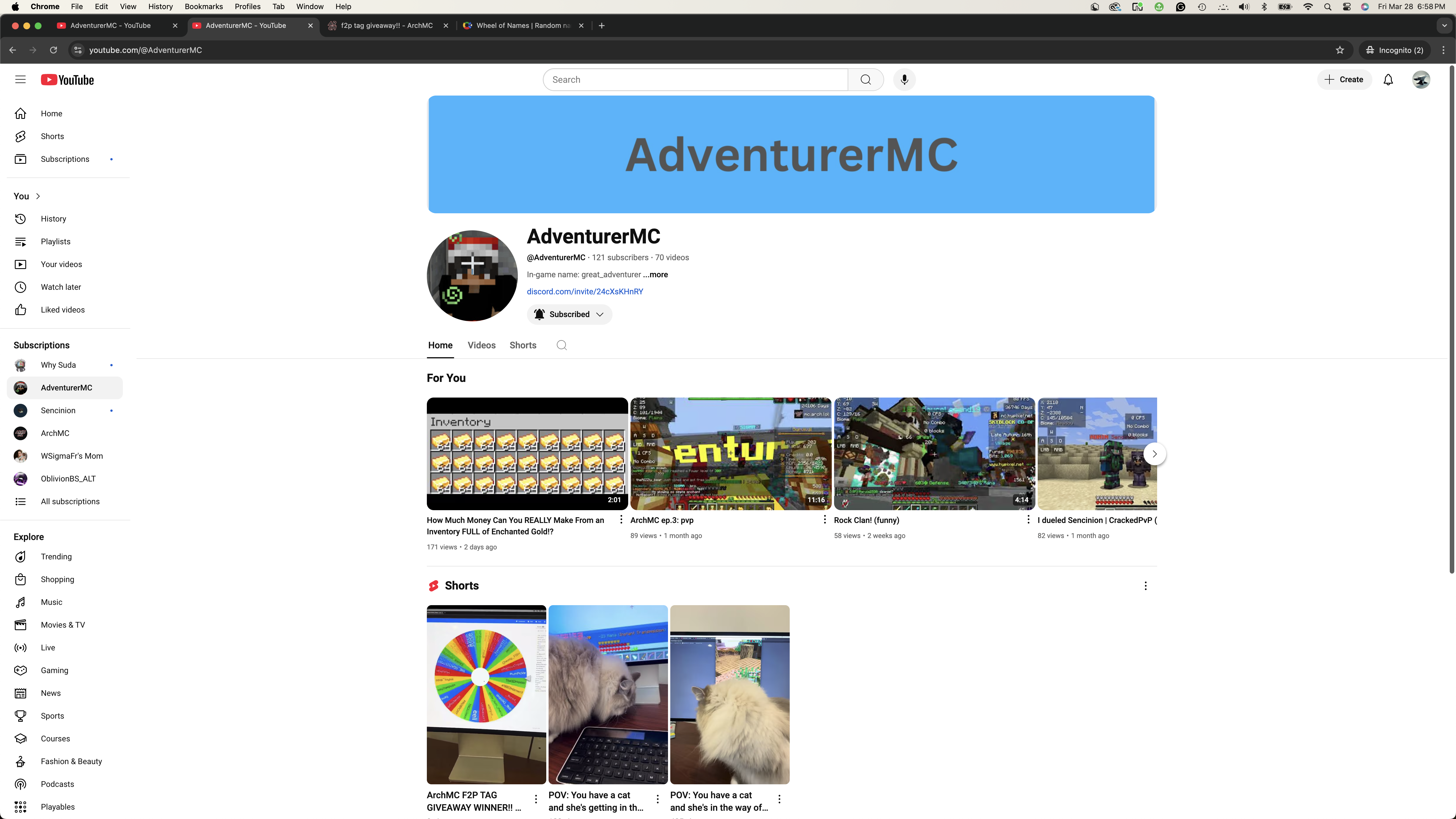
Task: Open Profiles menu in menu bar
Action: pyautogui.click(x=248, y=6)
